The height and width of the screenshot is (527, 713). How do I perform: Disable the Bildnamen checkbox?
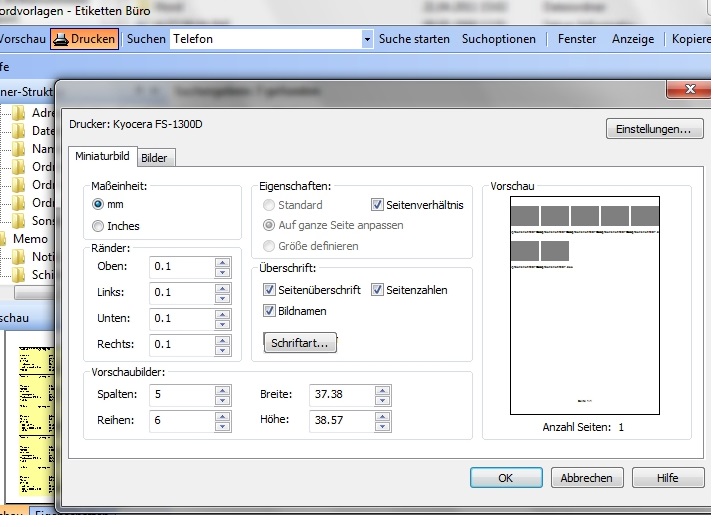[x=270, y=311]
